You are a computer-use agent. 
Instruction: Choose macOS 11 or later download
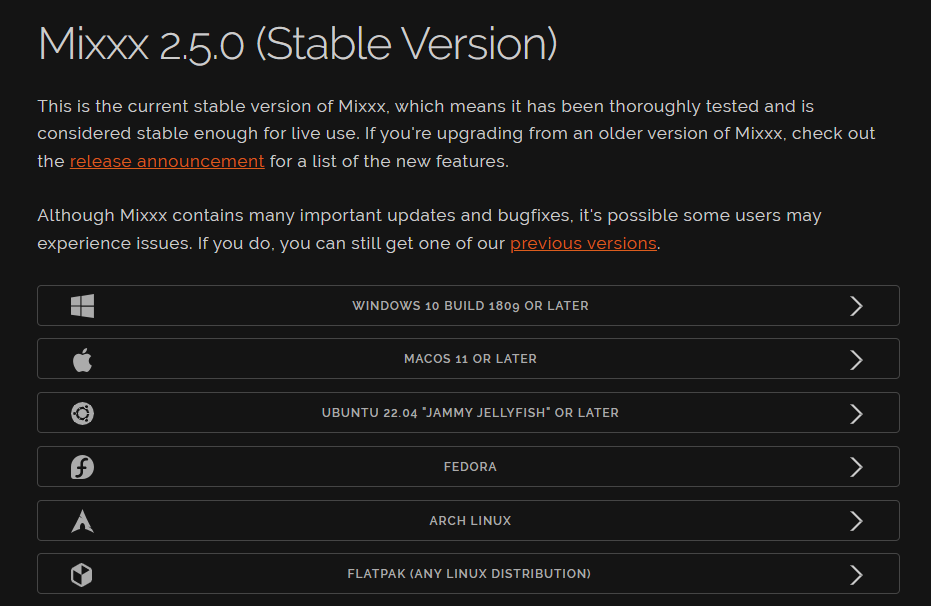point(470,359)
